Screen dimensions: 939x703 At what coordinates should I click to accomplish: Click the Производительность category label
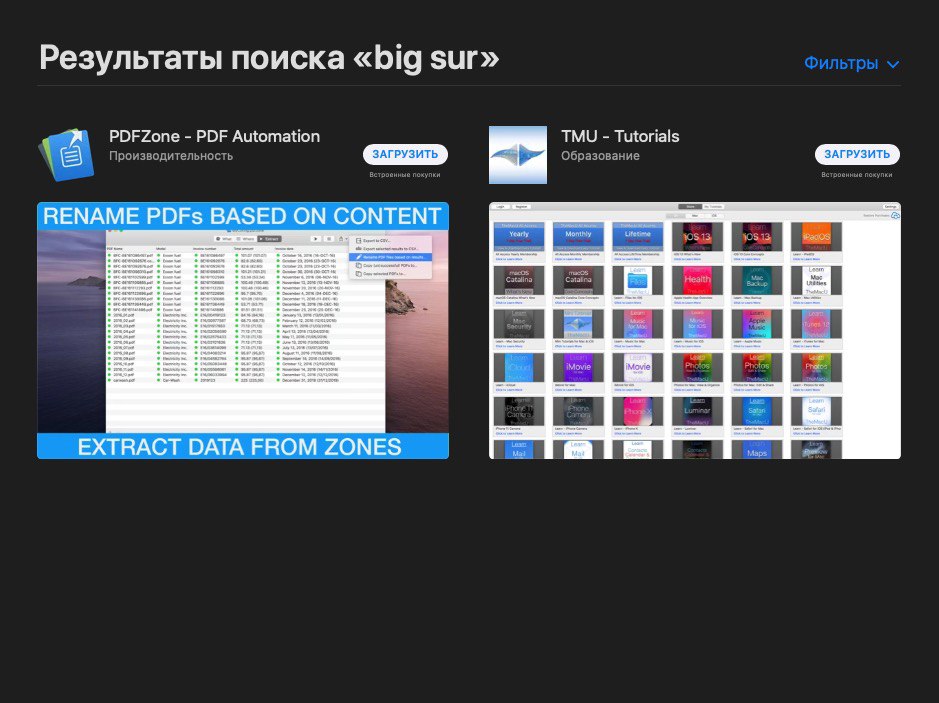tap(171, 156)
